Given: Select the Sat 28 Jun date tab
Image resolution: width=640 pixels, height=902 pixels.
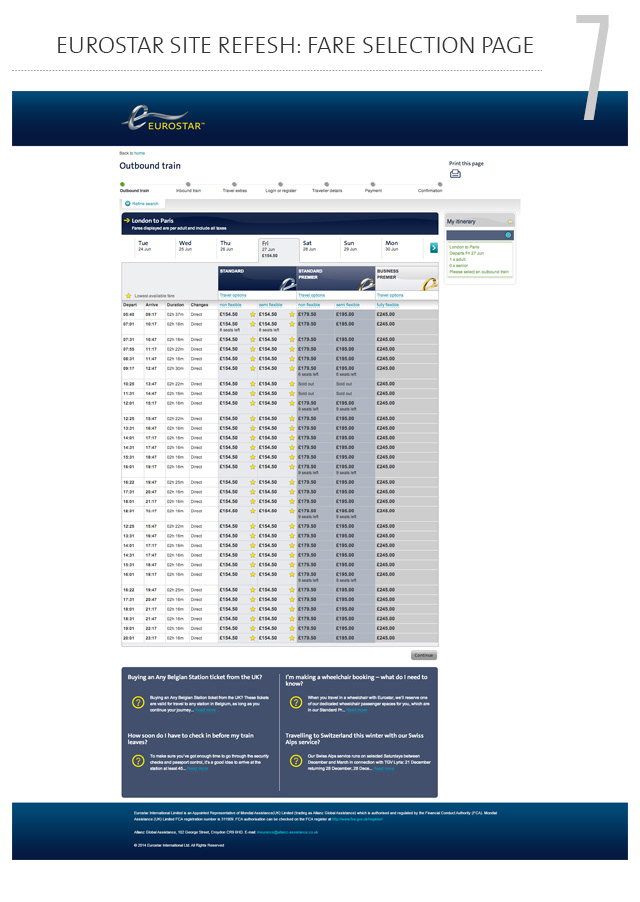Looking at the screenshot, I should click(309, 246).
